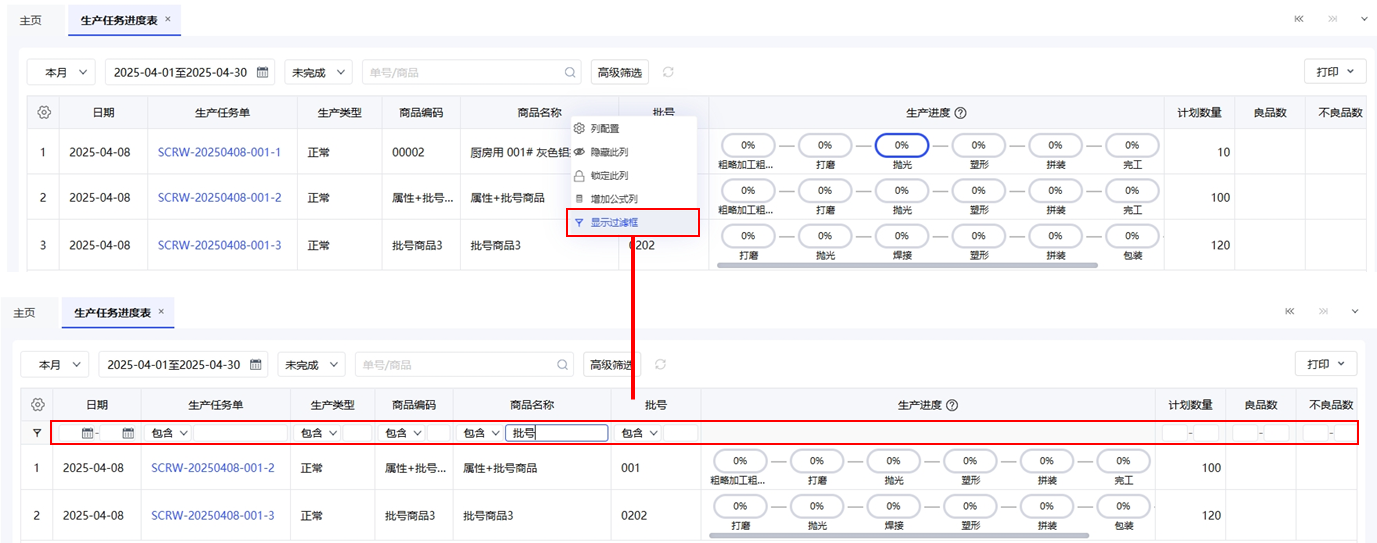Choose 显示过滤框 in the context menu
The width and height of the screenshot is (1377, 543).
pos(632,222)
